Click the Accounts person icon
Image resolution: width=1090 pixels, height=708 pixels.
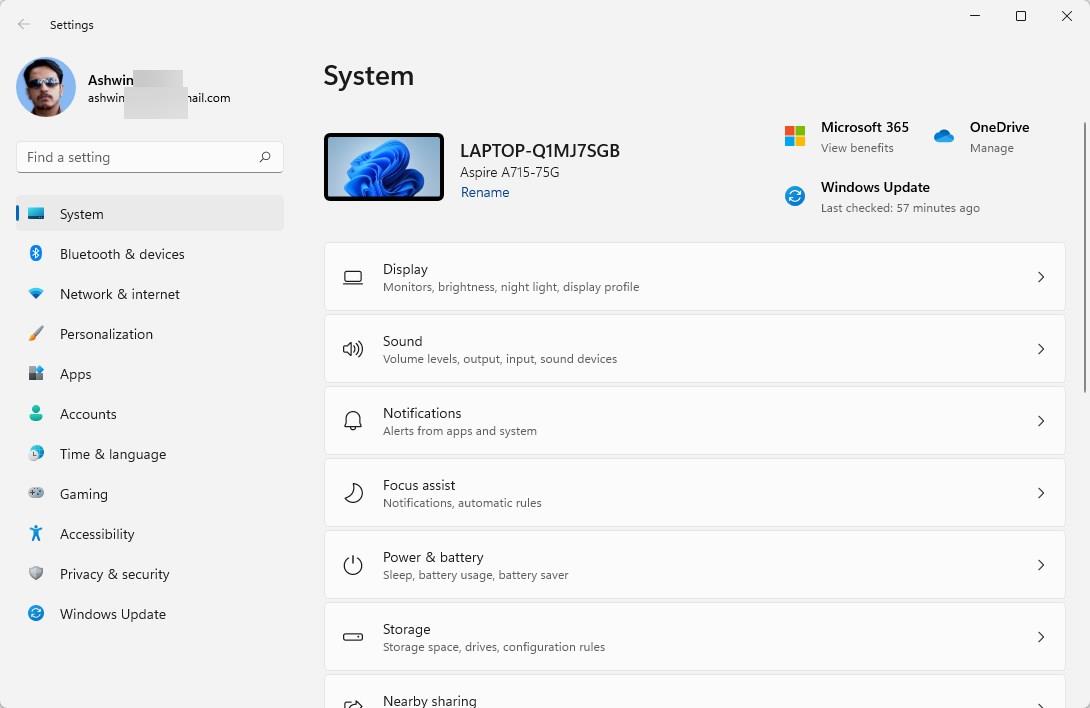point(36,413)
